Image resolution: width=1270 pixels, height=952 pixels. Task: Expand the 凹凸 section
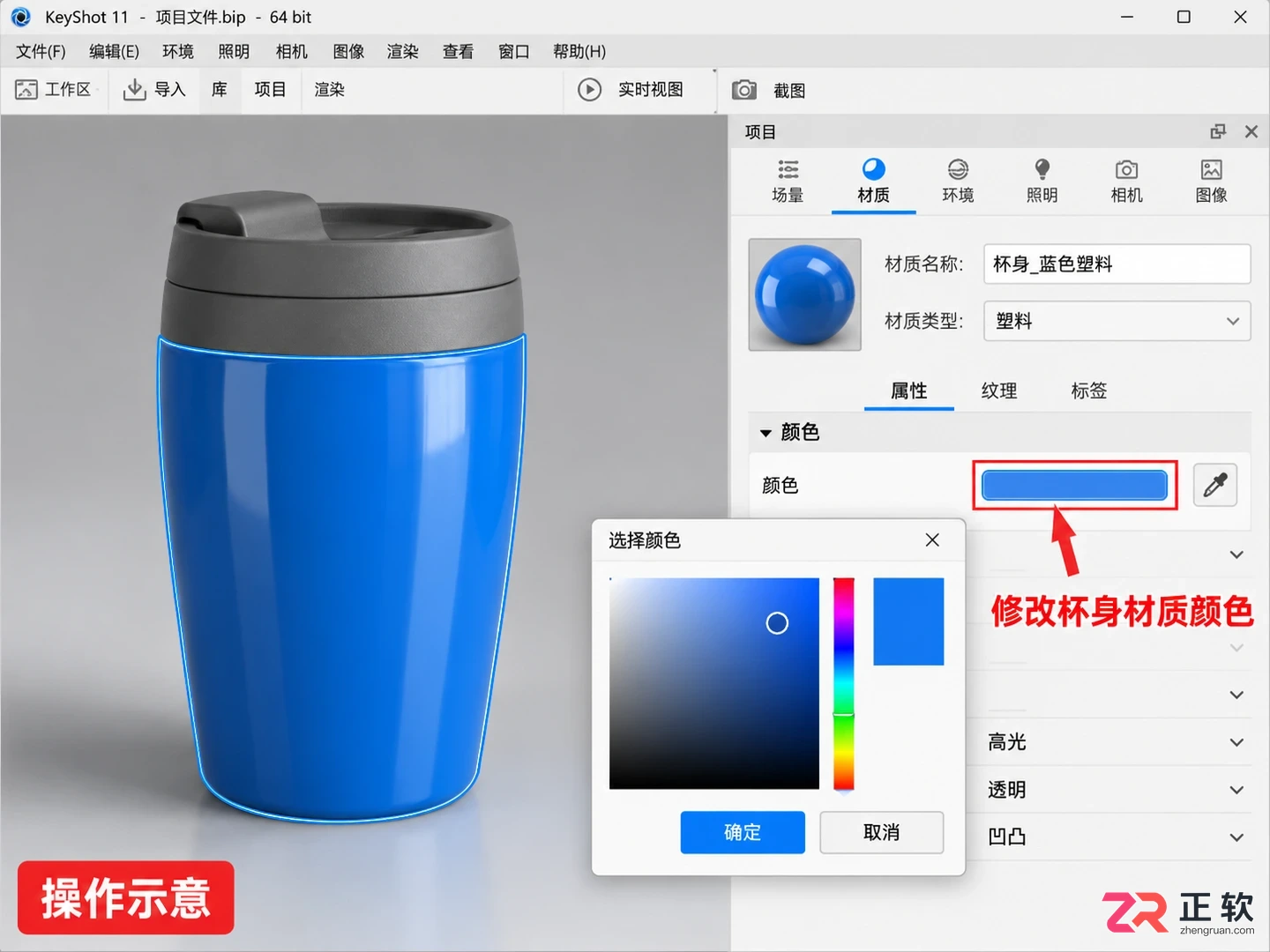tap(1236, 837)
